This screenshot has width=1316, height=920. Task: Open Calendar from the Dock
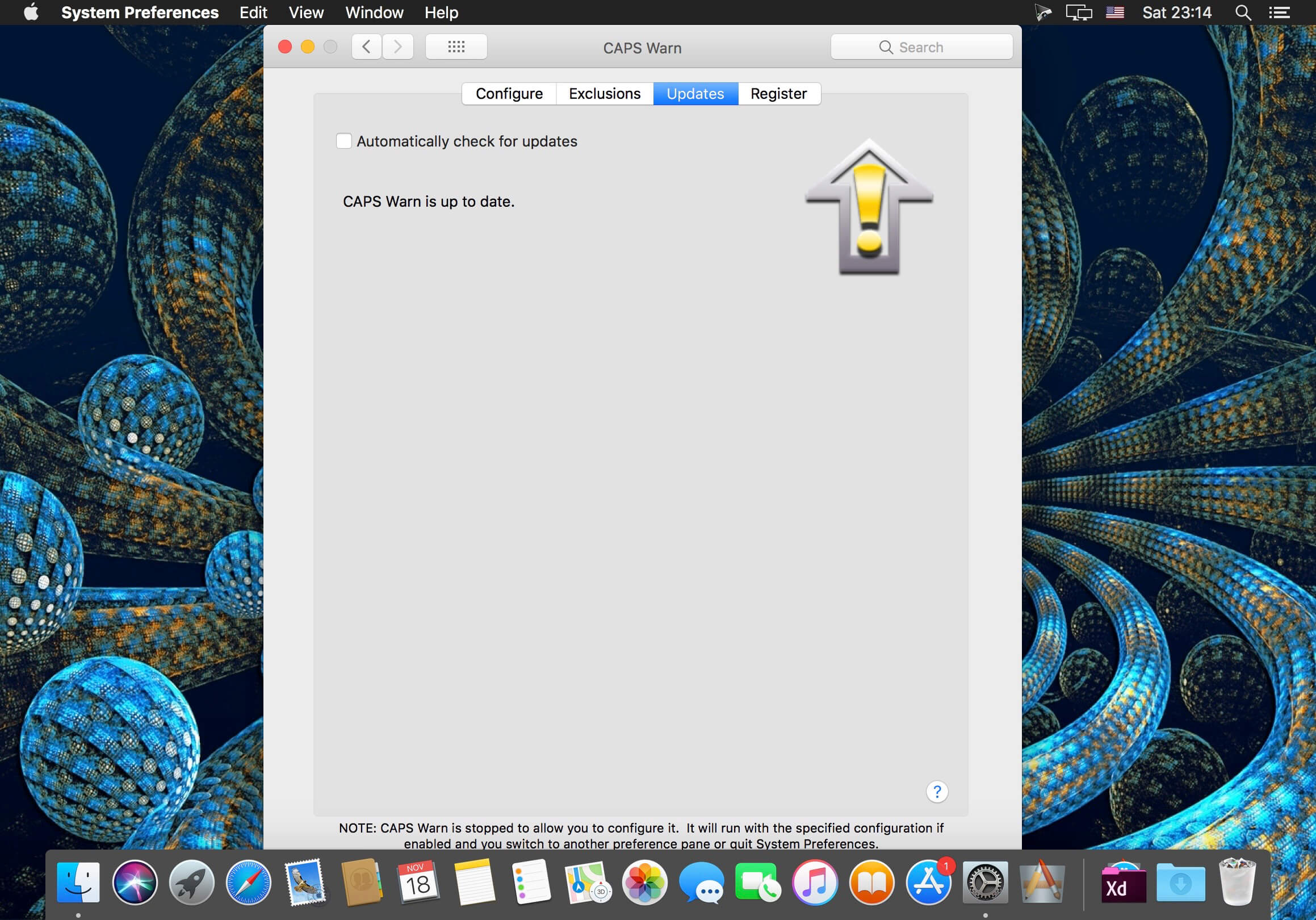tap(418, 882)
